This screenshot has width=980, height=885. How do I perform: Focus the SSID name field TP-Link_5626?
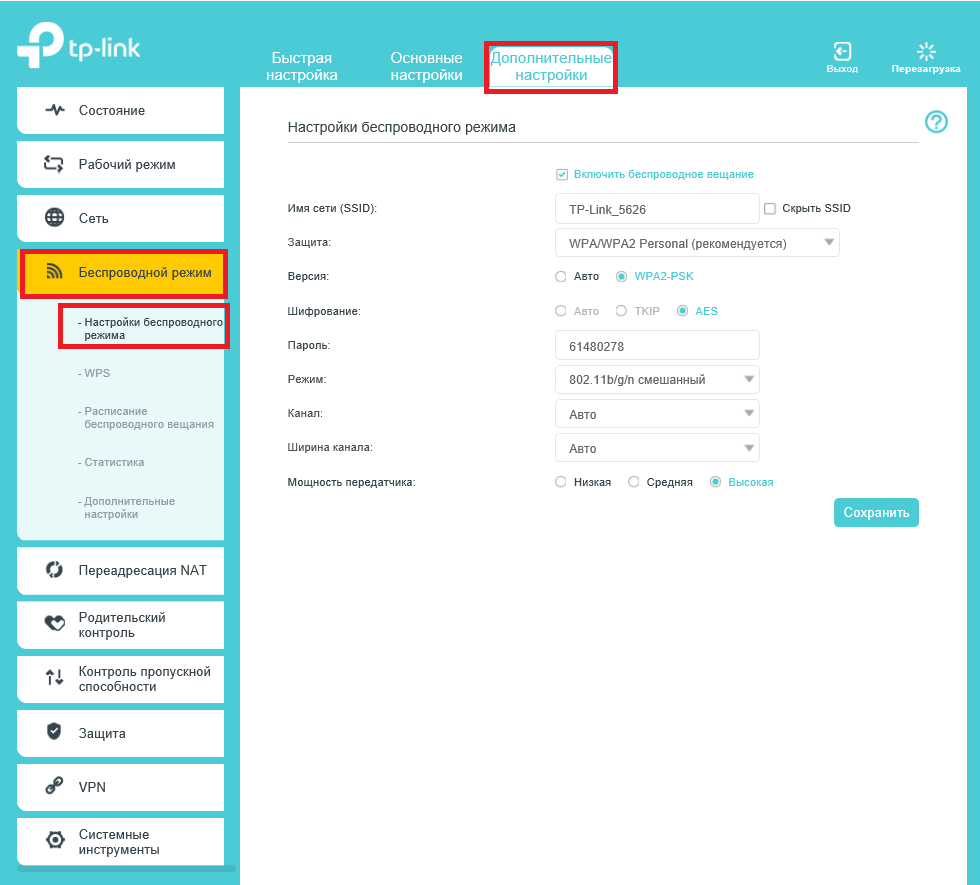point(657,209)
